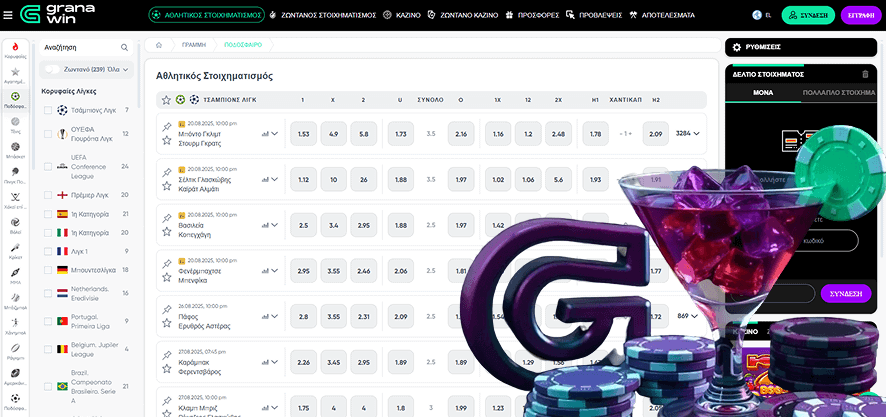Click the Αναζήτηση search field
Viewport: 886px width, 417px height.
pos(86,47)
